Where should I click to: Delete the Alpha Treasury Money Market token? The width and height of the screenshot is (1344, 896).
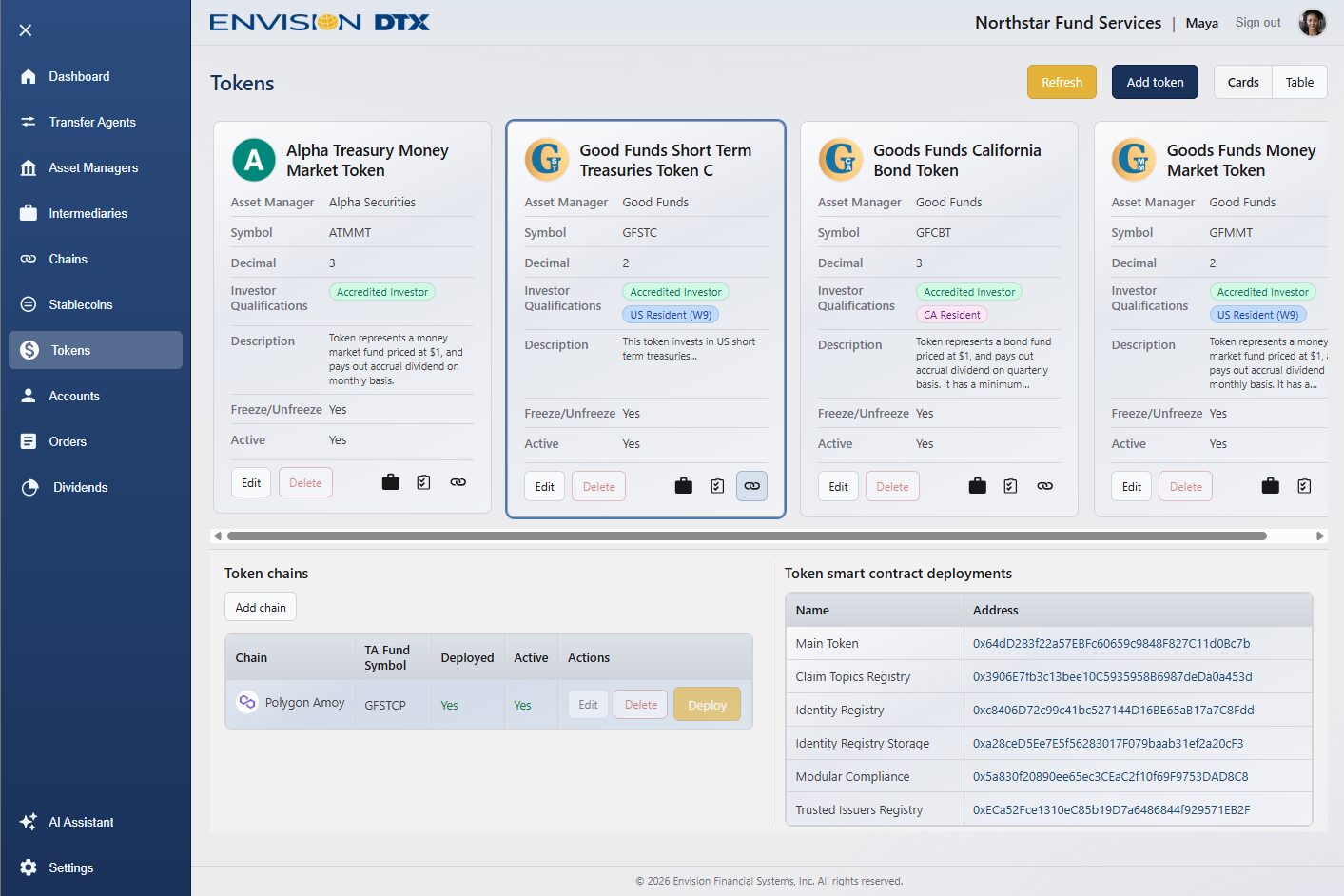[305, 482]
